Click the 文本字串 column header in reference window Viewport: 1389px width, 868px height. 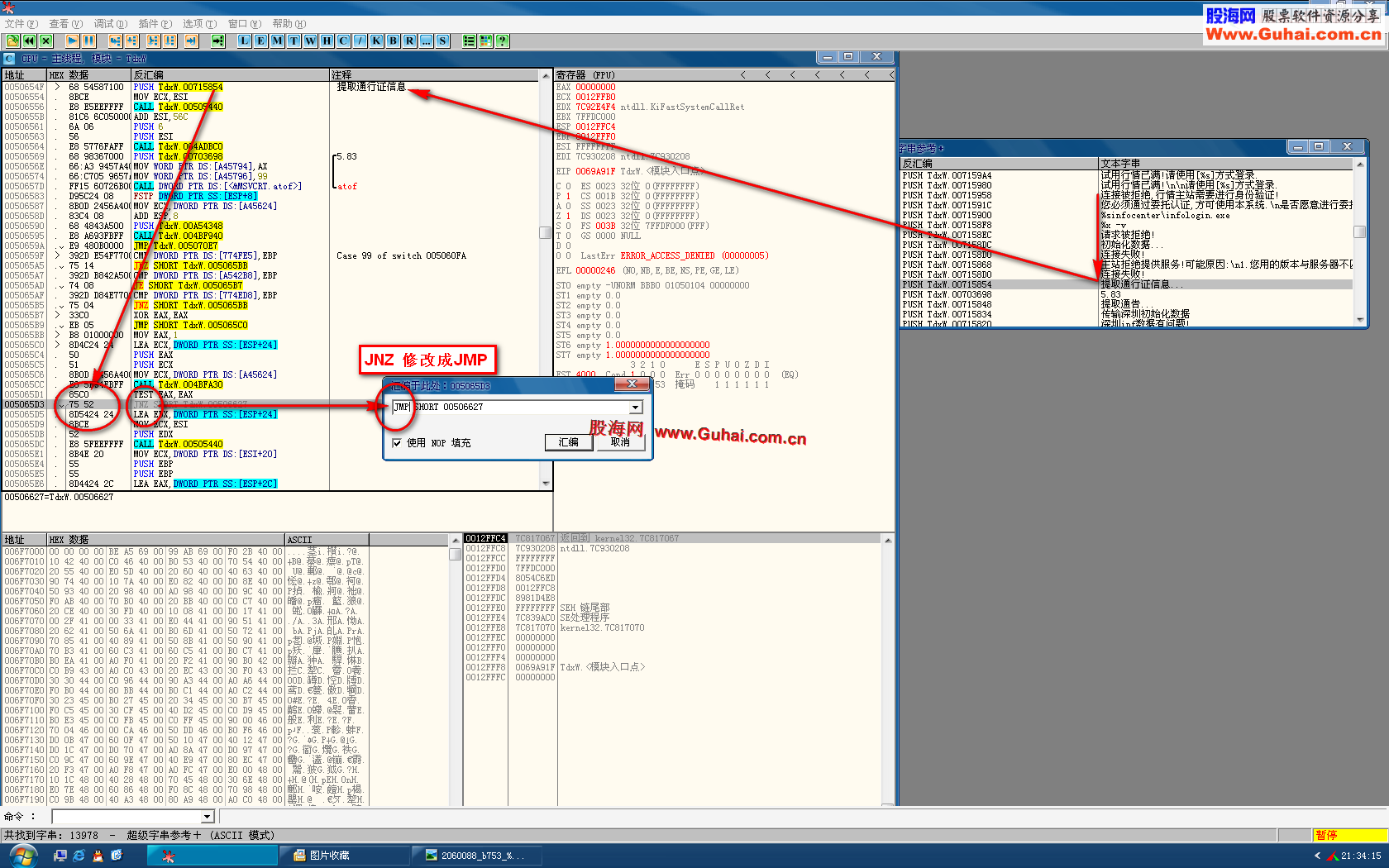point(1226,164)
